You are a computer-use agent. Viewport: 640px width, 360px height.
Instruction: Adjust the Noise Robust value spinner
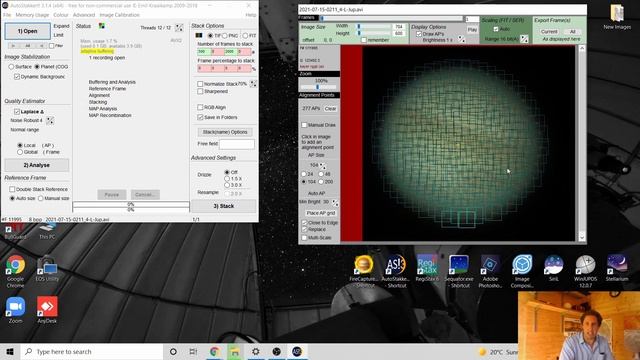50,120
